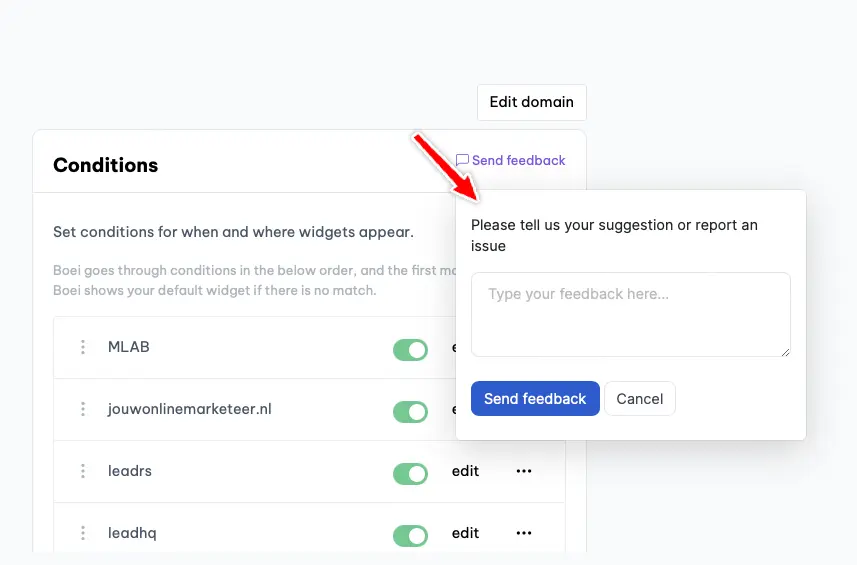The height and width of the screenshot is (565, 857).
Task: Expand the more options menu for leadhq
Action: pyautogui.click(x=524, y=533)
